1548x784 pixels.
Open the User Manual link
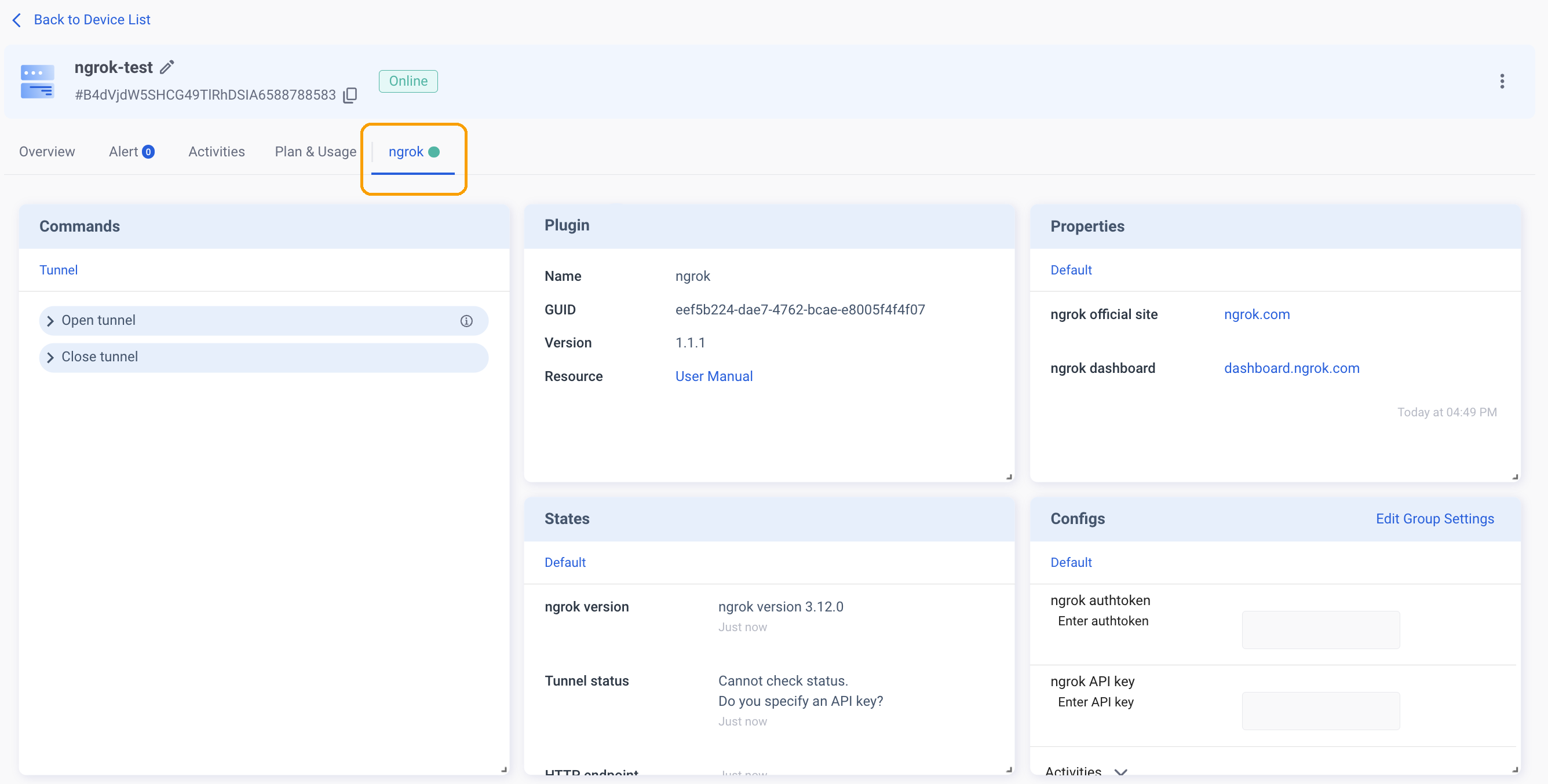(x=713, y=377)
